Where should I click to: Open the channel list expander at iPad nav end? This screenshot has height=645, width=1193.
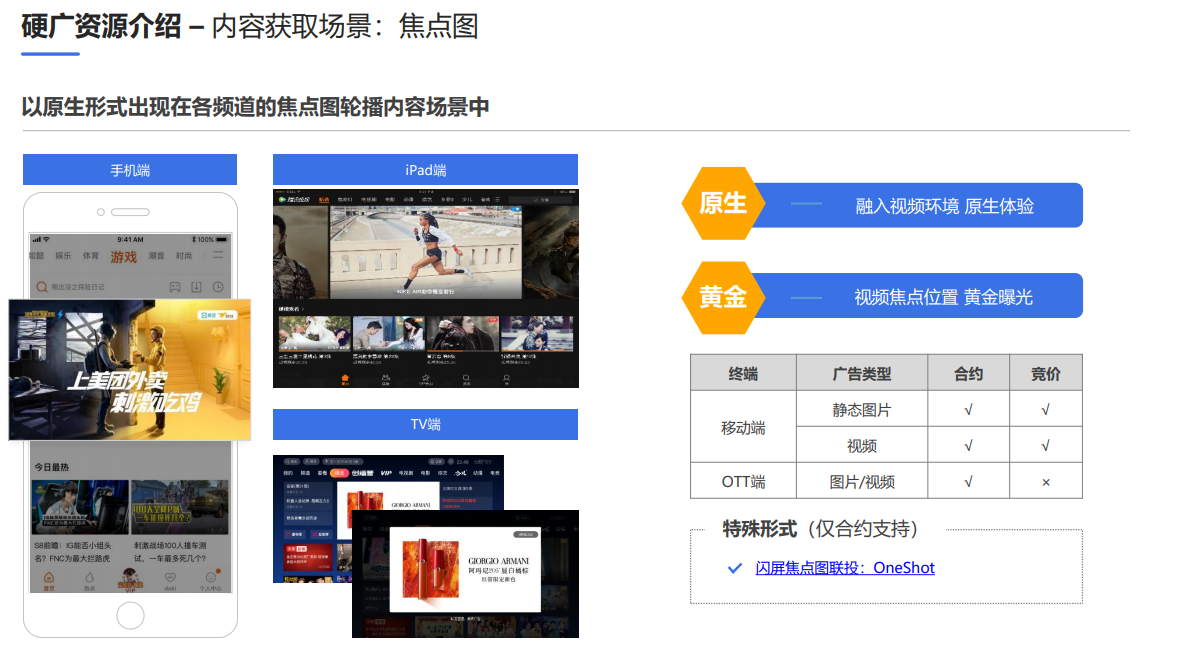tap(497, 199)
